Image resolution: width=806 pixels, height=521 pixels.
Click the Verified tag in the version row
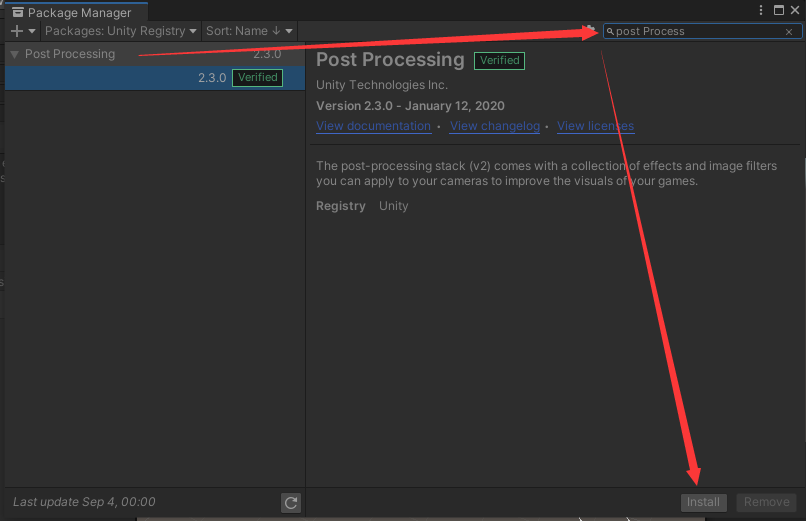pyautogui.click(x=258, y=78)
